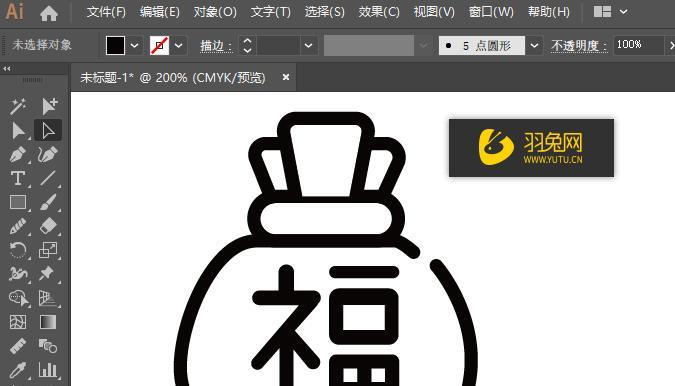The width and height of the screenshot is (675, 386).
Task: Open the 编辑(E) menu
Action: [160, 12]
